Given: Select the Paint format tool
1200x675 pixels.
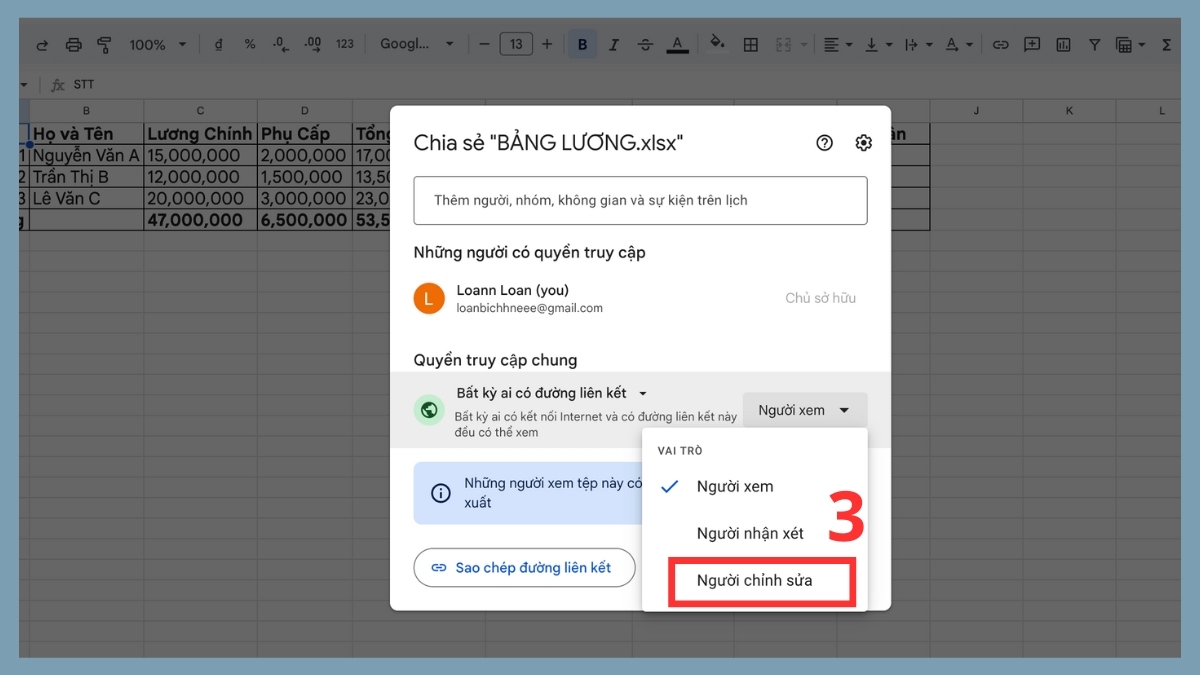Looking at the screenshot, I should [x=104, y=43].
